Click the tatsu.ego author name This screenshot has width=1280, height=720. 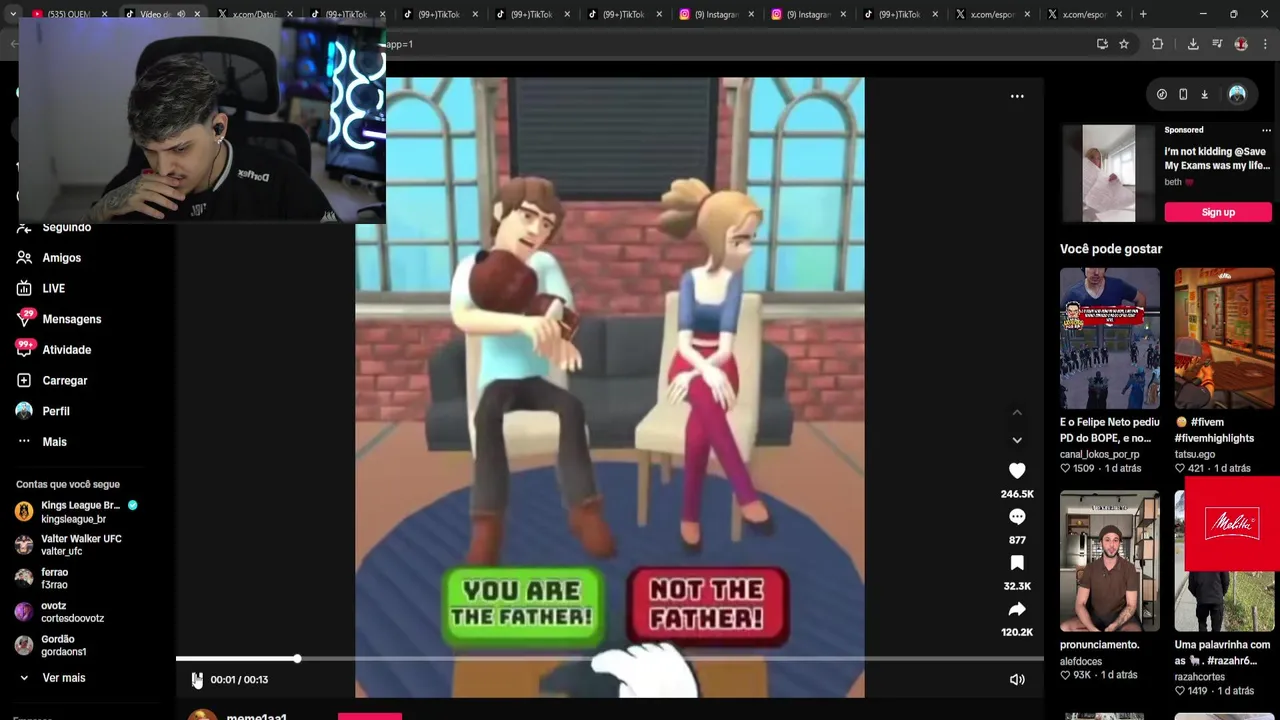[x=1195, y=454]
